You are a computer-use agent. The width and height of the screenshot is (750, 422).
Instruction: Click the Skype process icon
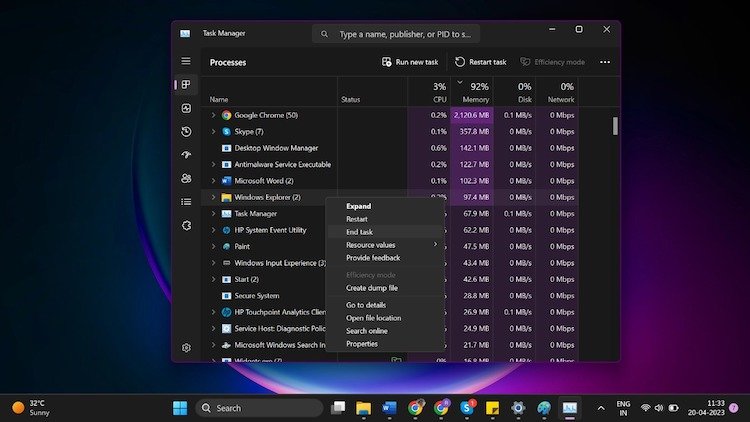pyautogui.click(x=226, y=132)
